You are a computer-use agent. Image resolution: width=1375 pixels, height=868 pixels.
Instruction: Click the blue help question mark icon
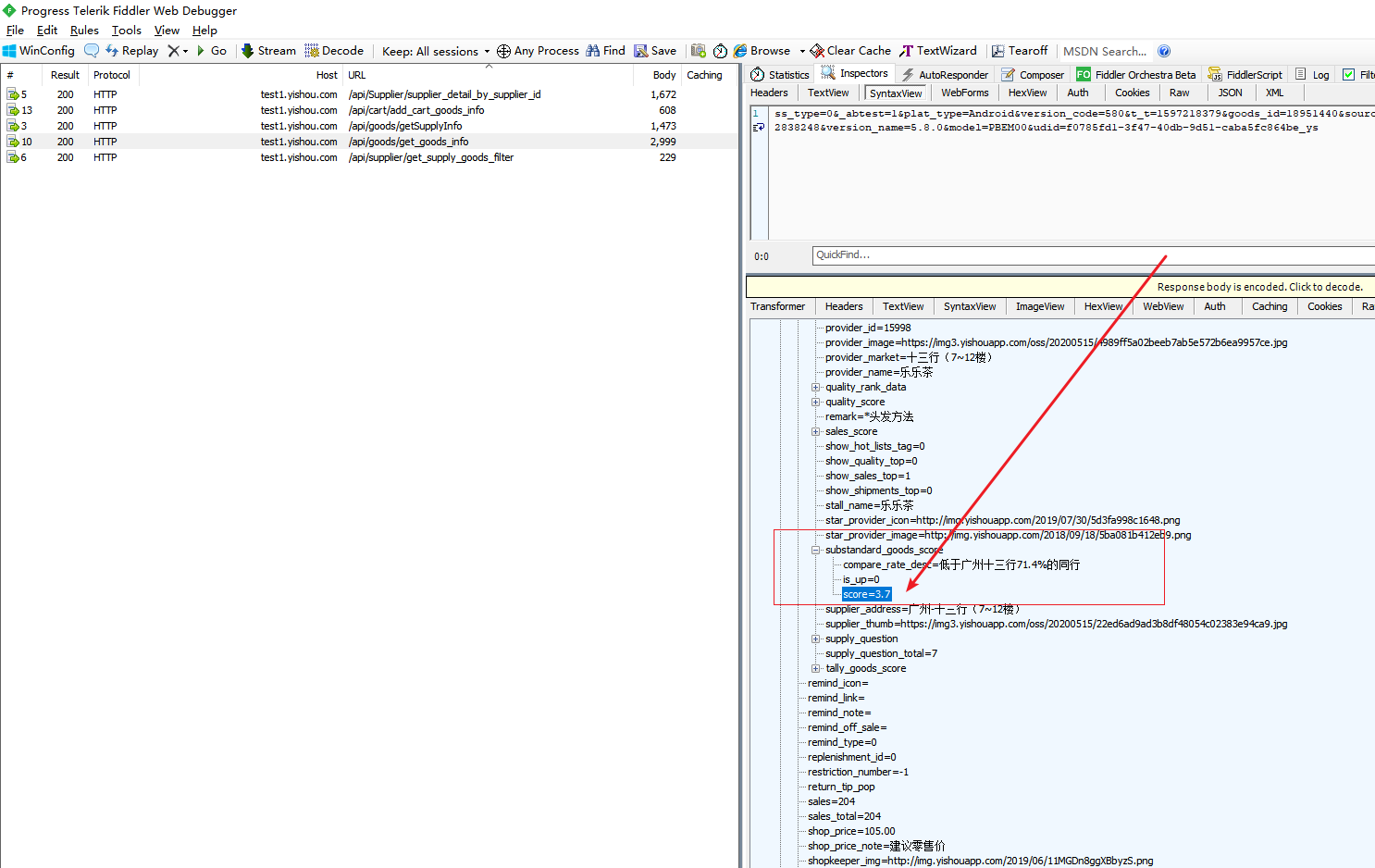pyautogui.click(x=1164, y=51)
